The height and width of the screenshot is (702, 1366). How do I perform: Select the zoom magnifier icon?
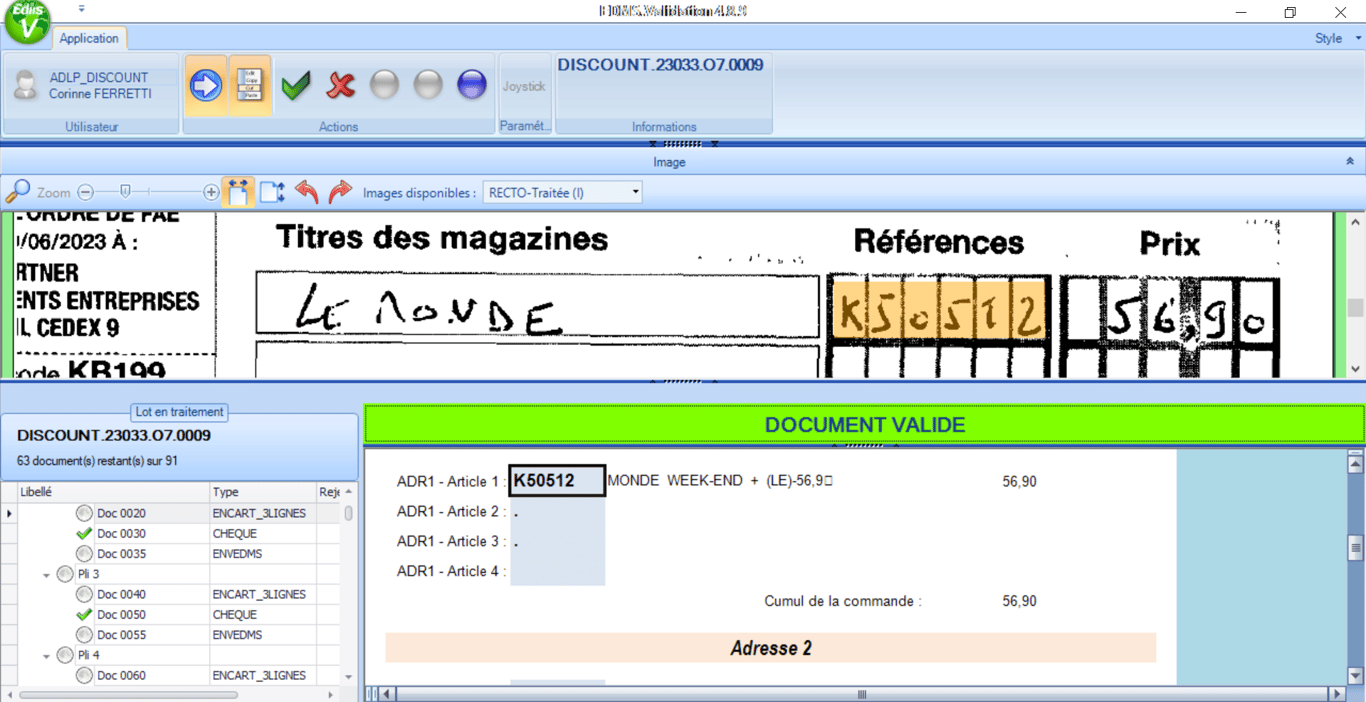click(x=18, y=191)
